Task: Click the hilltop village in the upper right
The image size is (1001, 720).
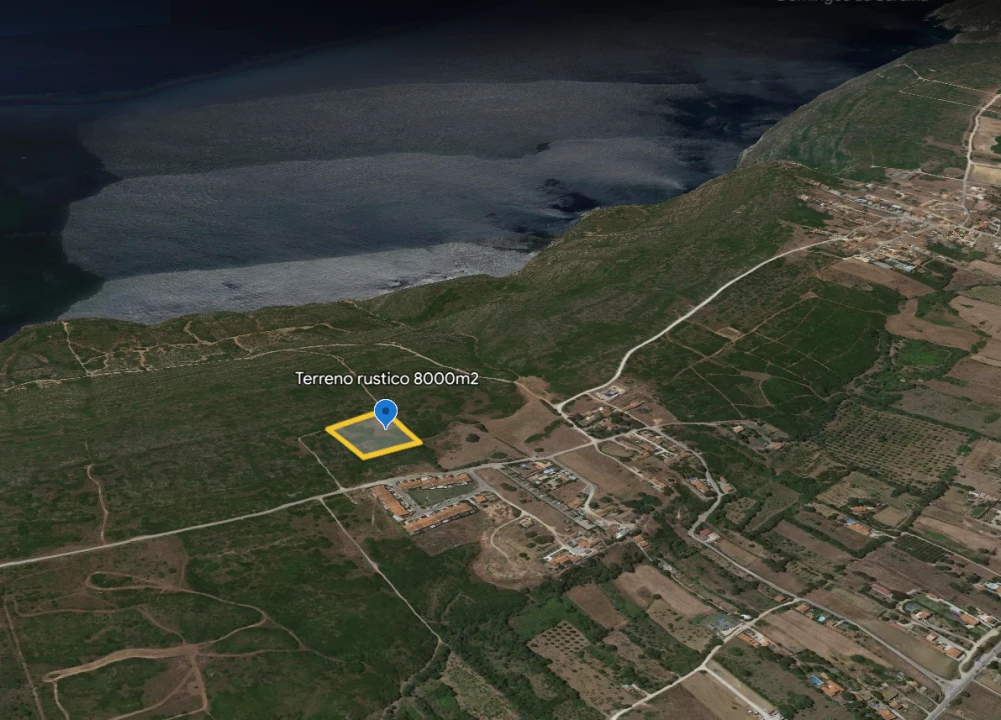Action: (900, 215)
